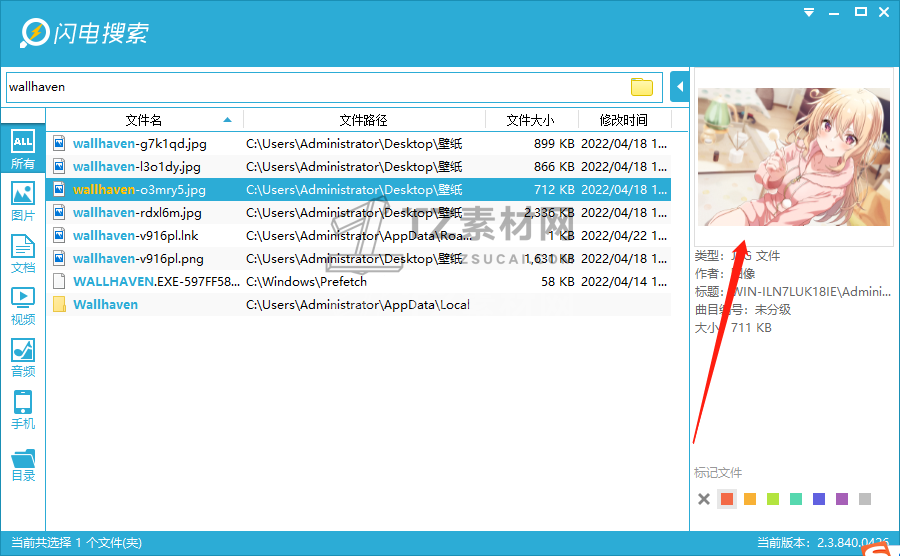Sort by the 修改时间 column header
900x556 pixels.
click(x=623, y=120)
